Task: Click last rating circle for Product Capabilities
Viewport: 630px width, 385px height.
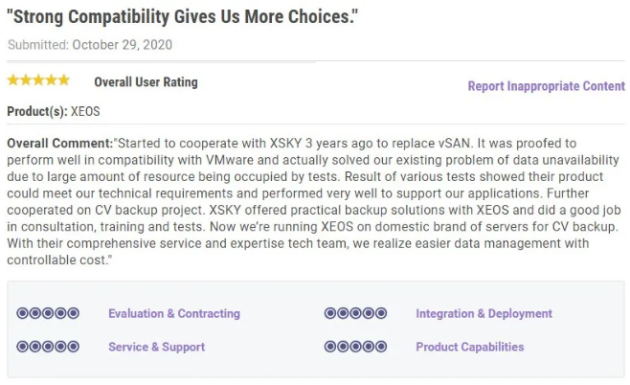Action: [x=381, y=346]
